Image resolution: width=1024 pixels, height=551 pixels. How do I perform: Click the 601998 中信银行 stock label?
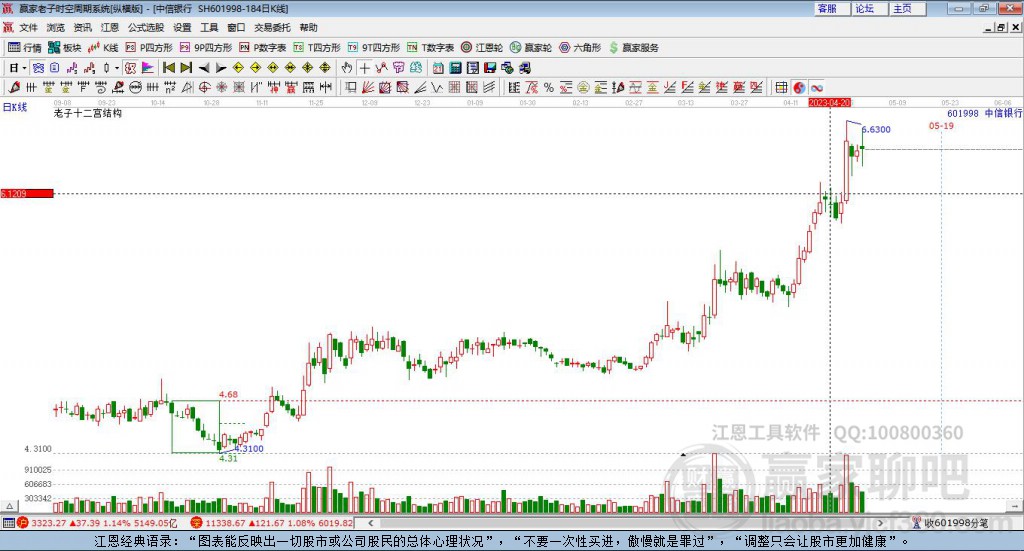(984, 113)
